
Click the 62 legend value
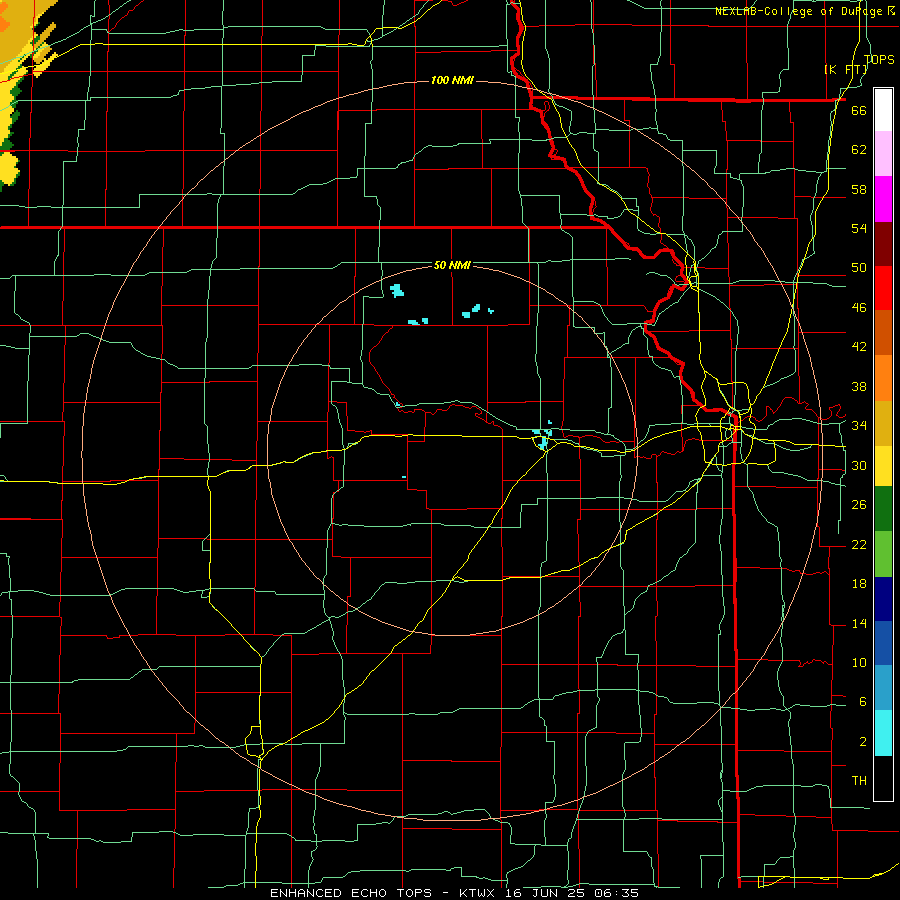pyautogui.click(x=859, y=150)
